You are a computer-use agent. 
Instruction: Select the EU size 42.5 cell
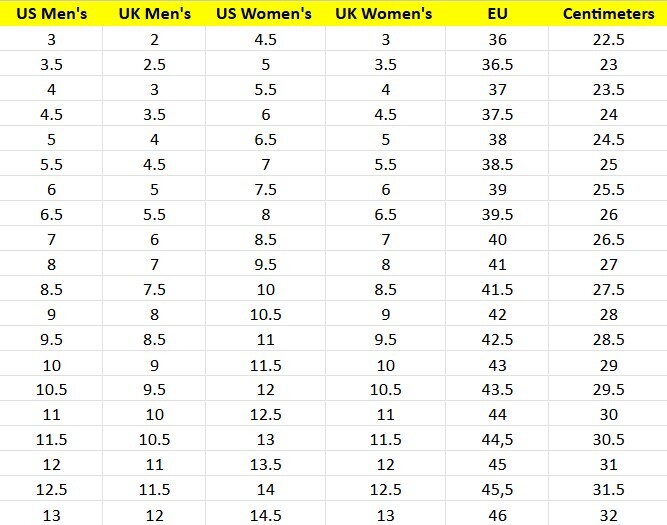click(497, 340)
